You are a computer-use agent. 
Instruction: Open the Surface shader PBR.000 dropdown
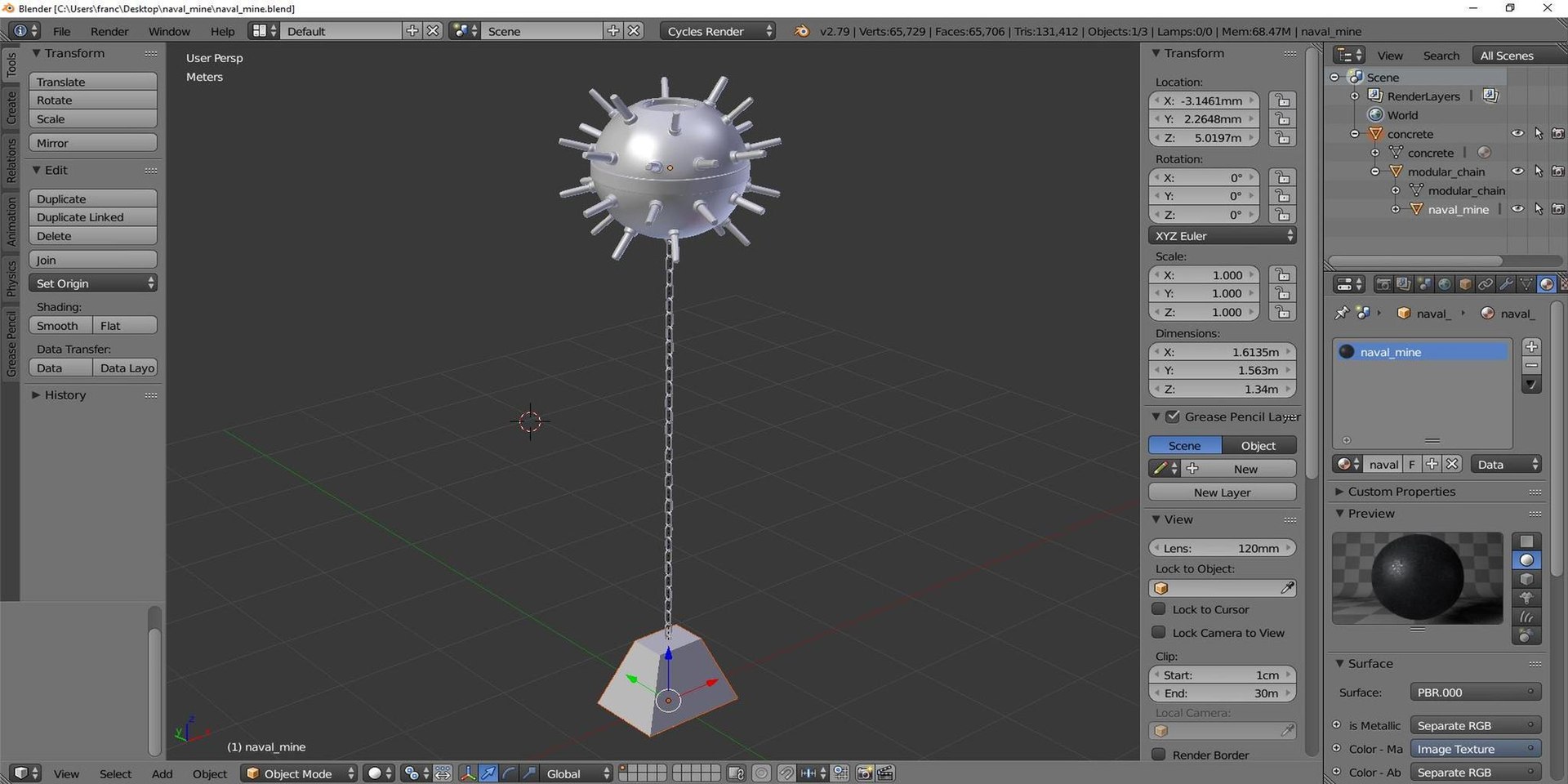[1475, 693]
